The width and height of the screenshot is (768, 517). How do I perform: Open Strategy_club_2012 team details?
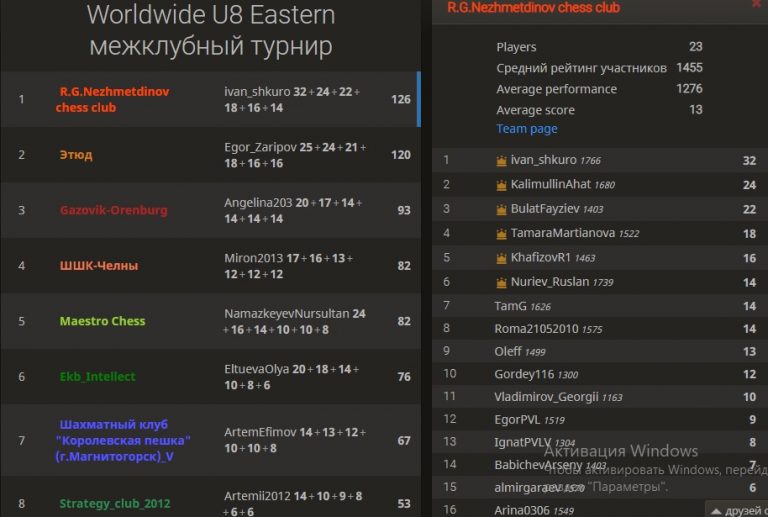pyautogui.click(x=116, y=503)
